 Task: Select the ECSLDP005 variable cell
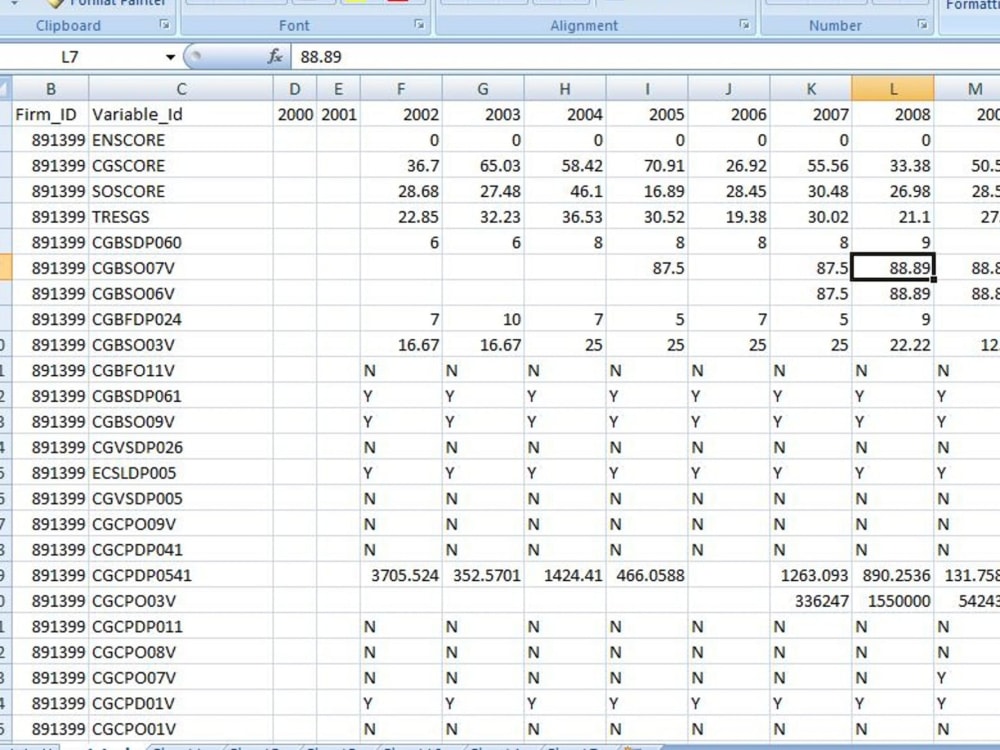point(181,473)
